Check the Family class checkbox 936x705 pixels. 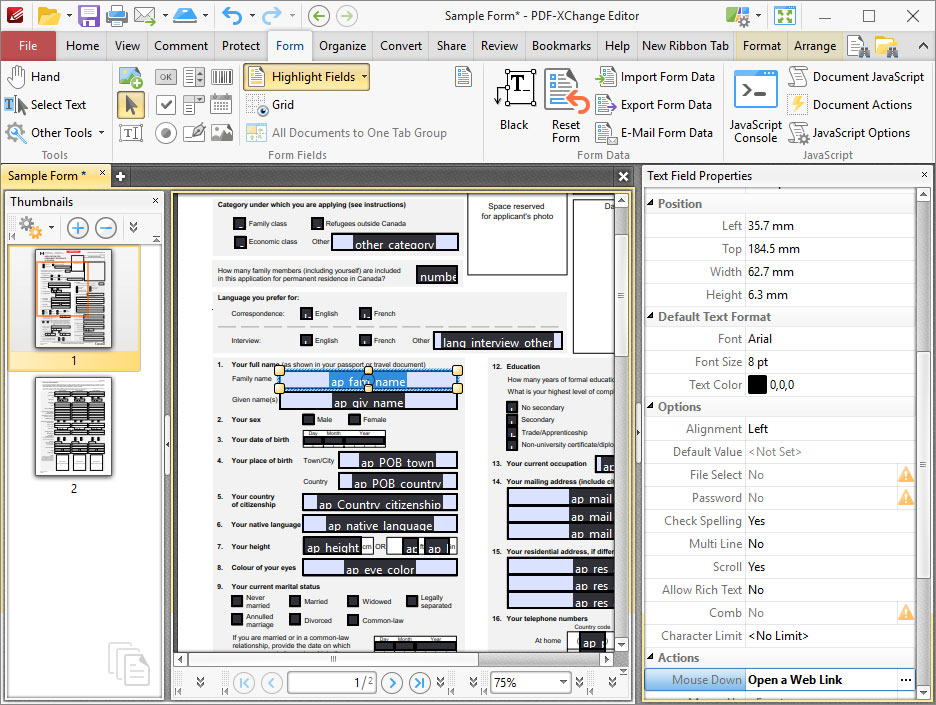pos(239,224)
